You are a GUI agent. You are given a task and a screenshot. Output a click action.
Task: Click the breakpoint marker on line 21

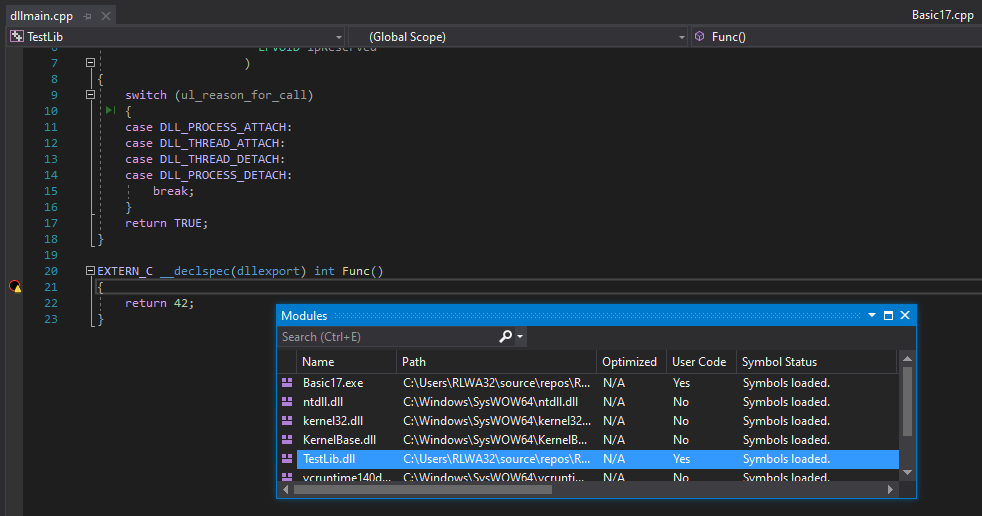(x=14, y=287)
